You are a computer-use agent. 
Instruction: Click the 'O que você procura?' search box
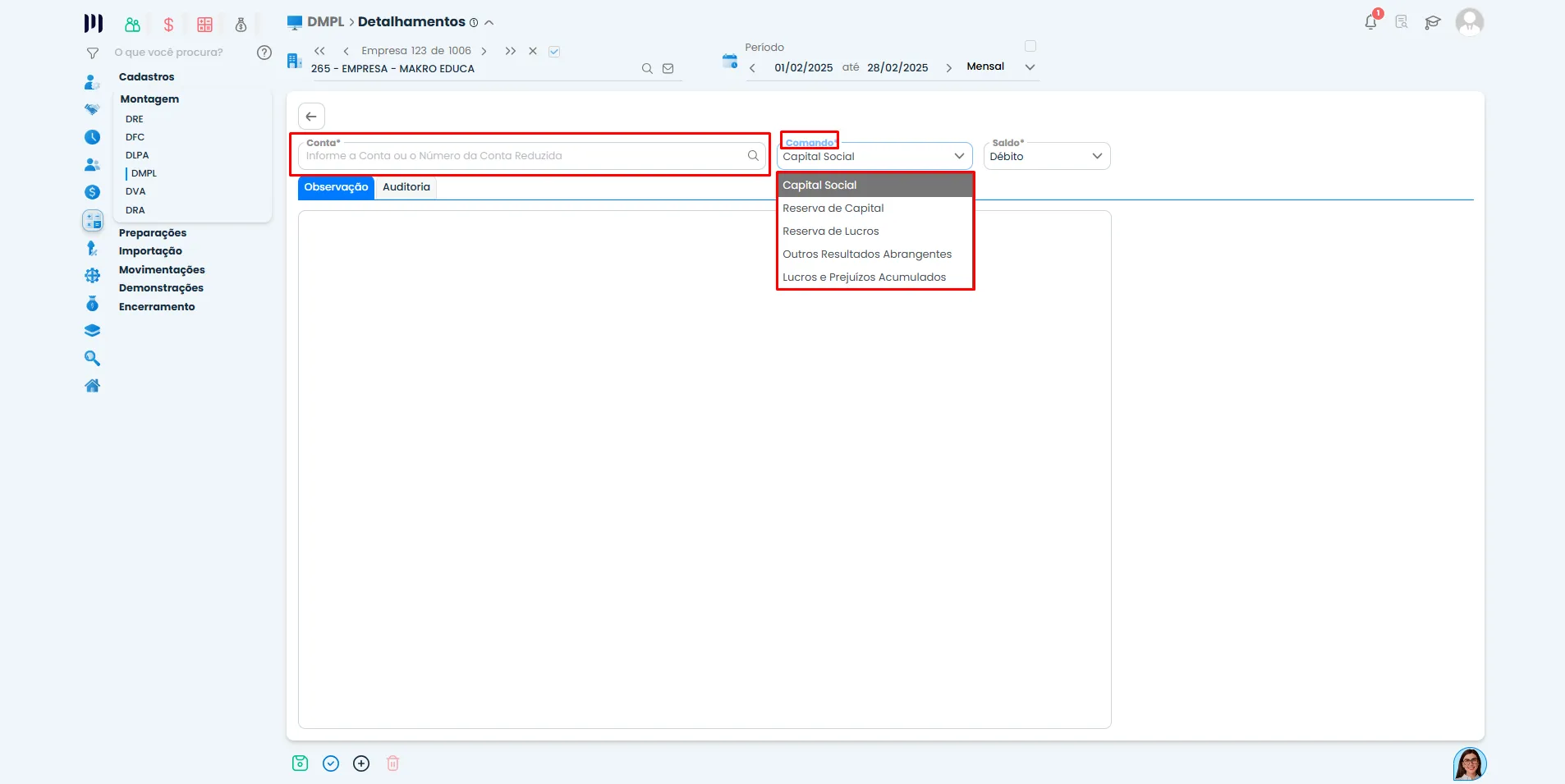point(169,53)
